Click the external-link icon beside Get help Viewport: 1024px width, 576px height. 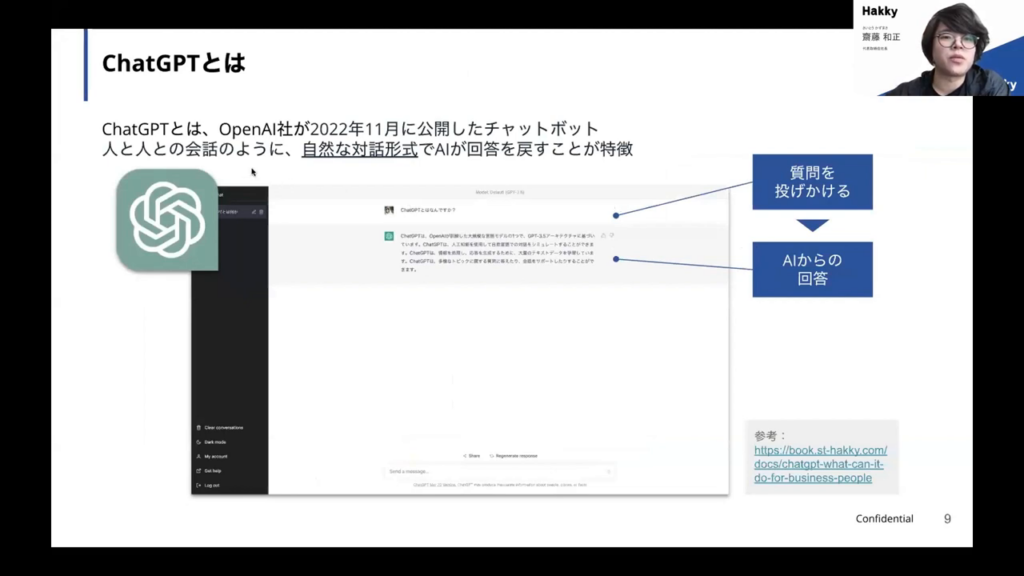[x=199, y=470]
